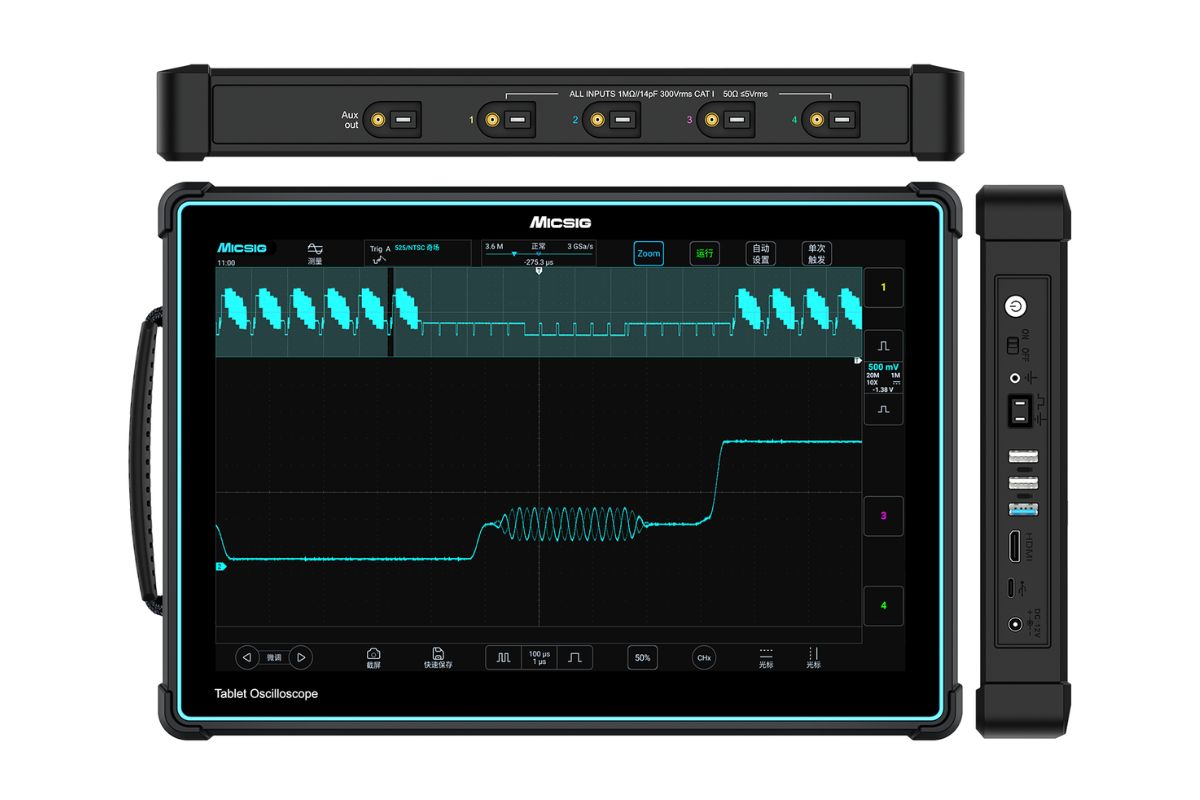Tap the 'Tablet Oscilloscope' label
This screenshot has width=1200, height=800.
click(x=266, y=694)
